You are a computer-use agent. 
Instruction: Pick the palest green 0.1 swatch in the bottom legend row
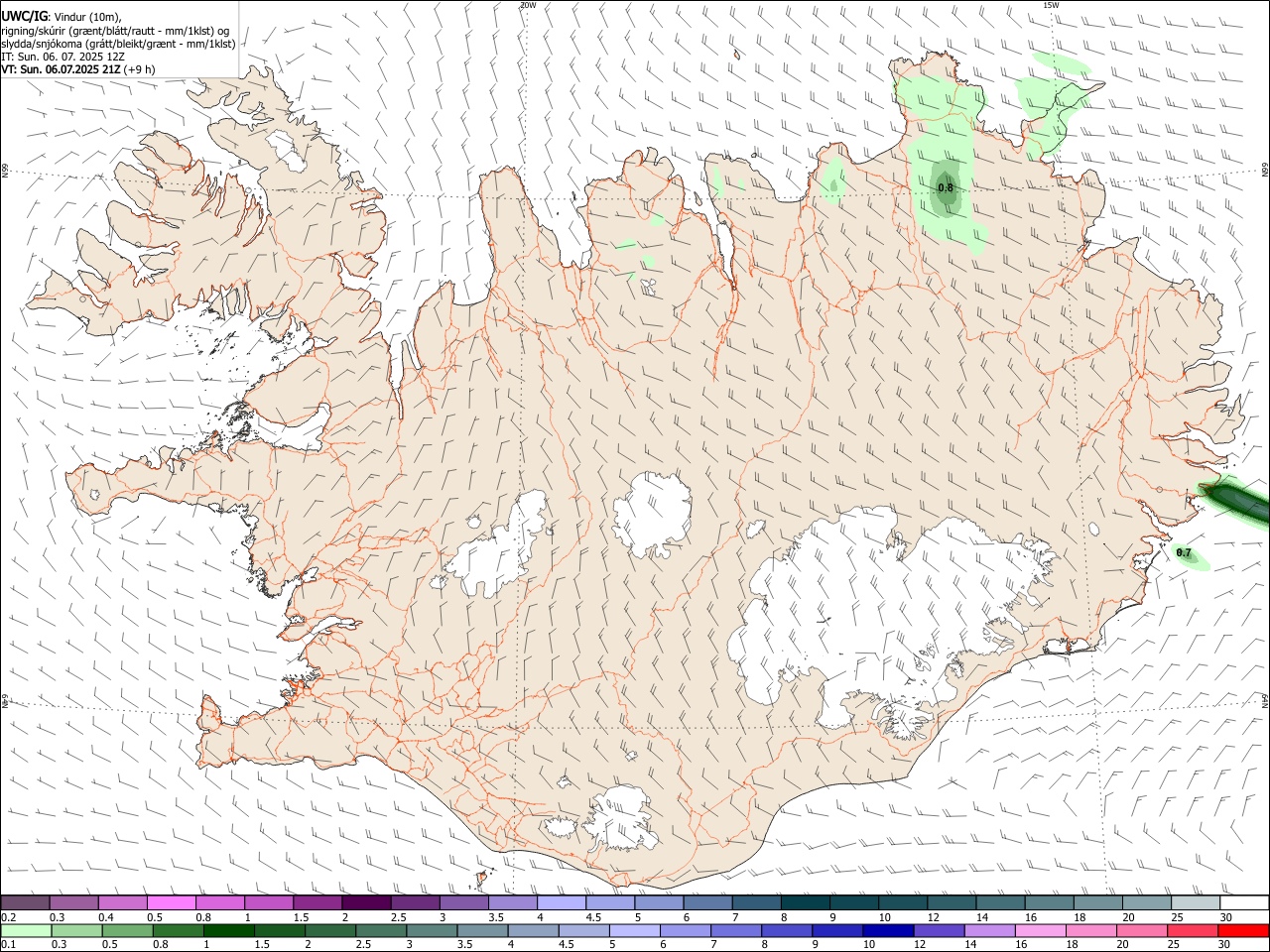pyautogui.click(x=26, y=930)
